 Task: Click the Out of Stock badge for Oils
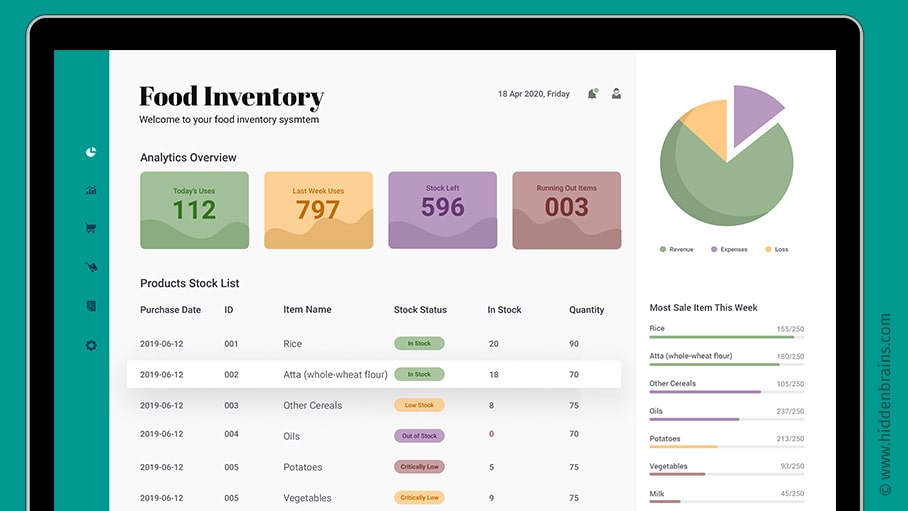tap(419, 436)
